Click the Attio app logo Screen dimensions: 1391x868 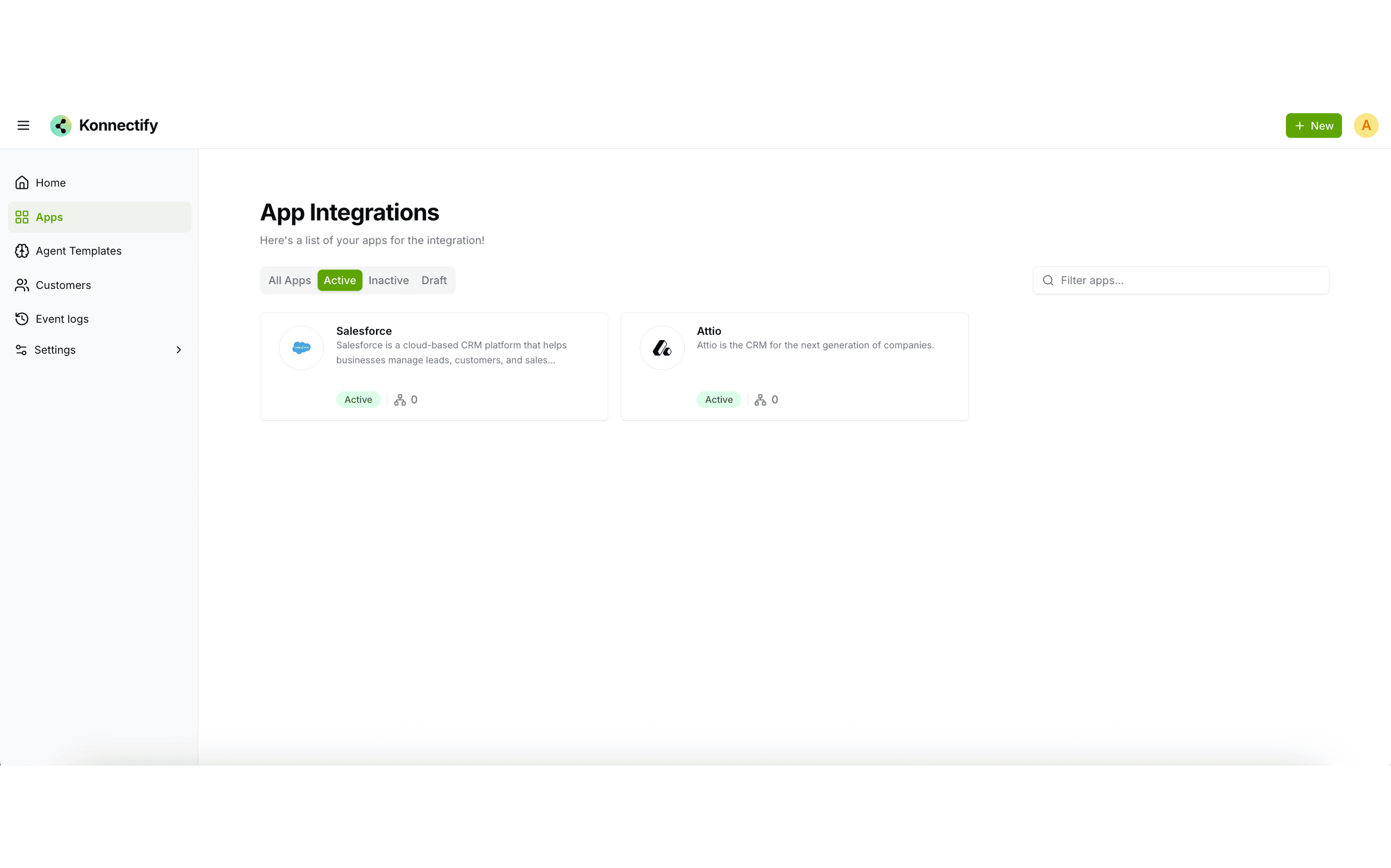click(x=662, y=348)
